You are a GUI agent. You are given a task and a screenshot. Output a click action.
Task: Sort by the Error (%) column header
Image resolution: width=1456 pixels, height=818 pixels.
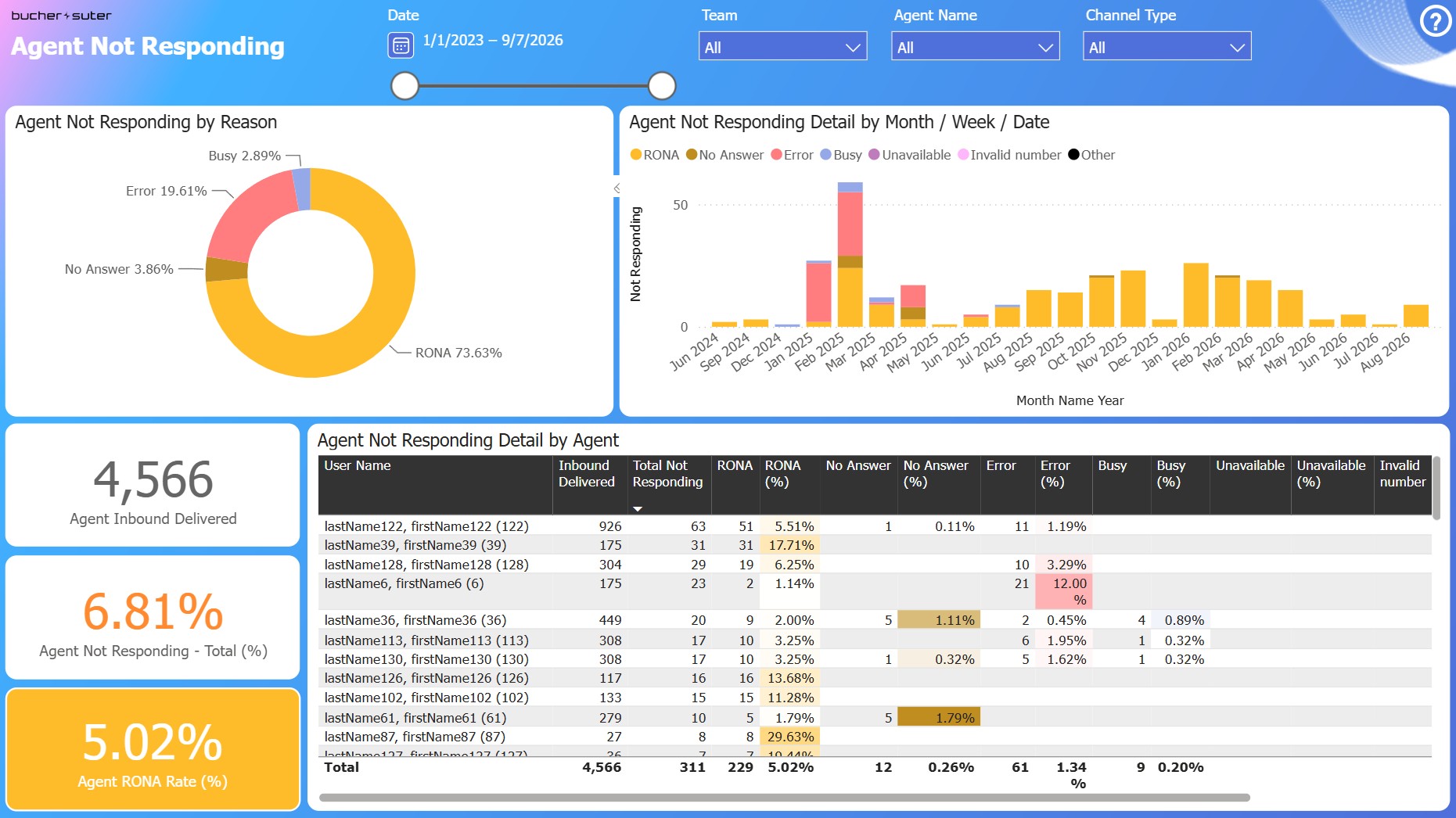(x=1063, y=485)
